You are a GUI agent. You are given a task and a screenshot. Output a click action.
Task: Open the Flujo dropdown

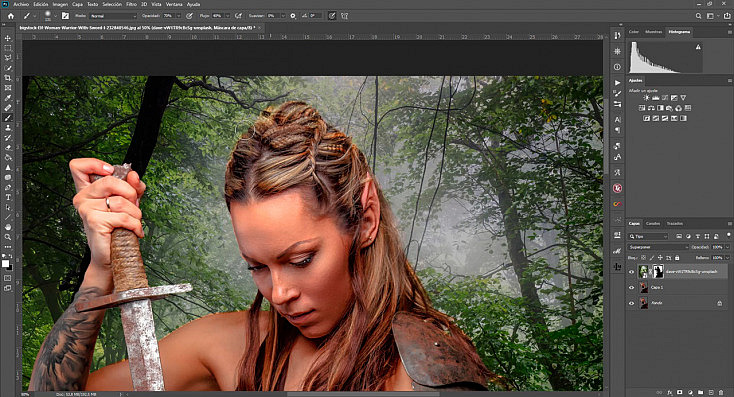(228, 16)
